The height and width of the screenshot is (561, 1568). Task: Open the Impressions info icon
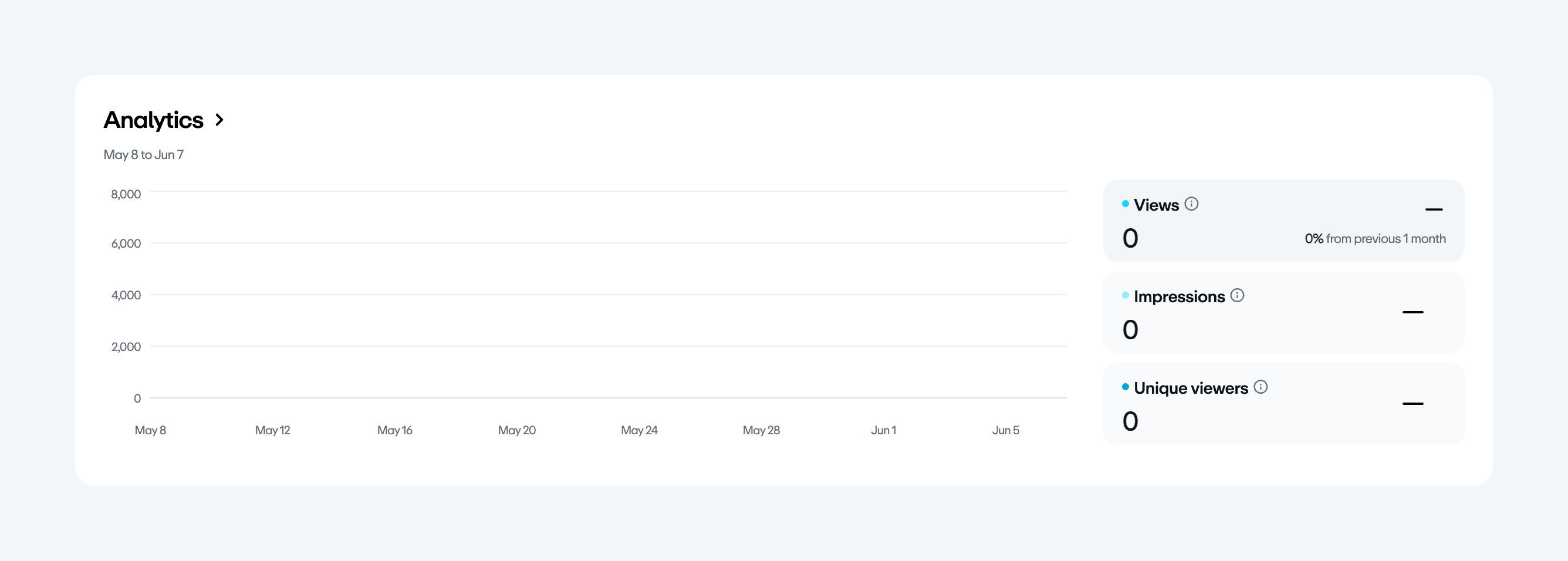point(1237,295)
